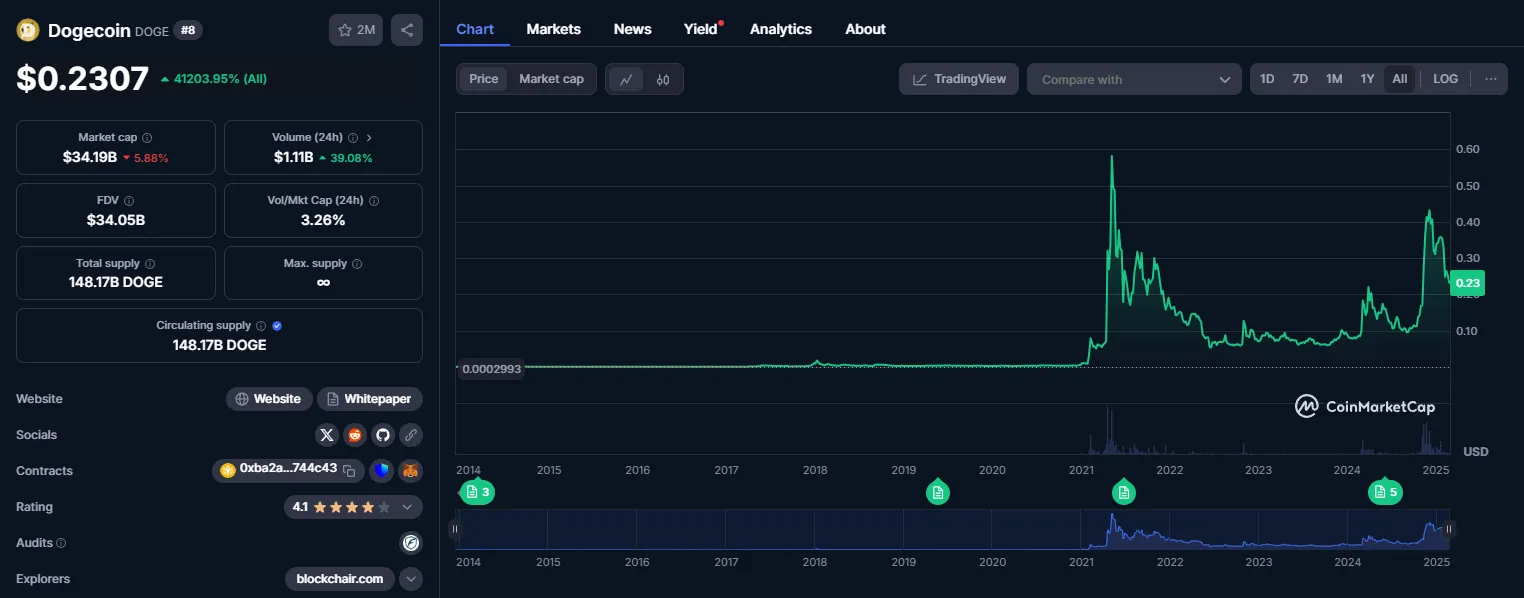The image size is (1524, 598).
Task: Open the Dogecoin Whitepaper
Action: 370,399
